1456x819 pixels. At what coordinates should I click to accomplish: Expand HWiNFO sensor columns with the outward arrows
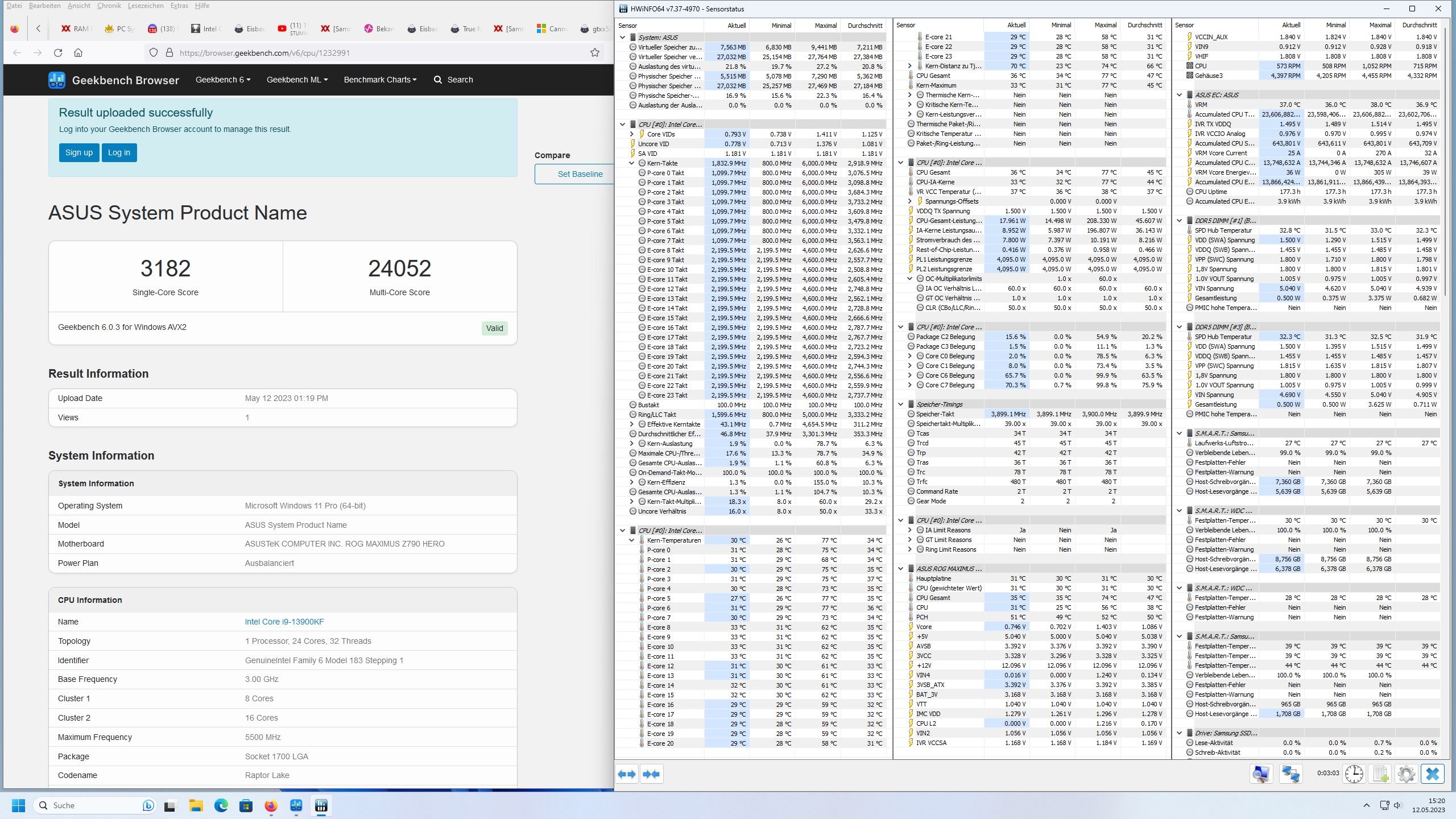pos(627,774)
